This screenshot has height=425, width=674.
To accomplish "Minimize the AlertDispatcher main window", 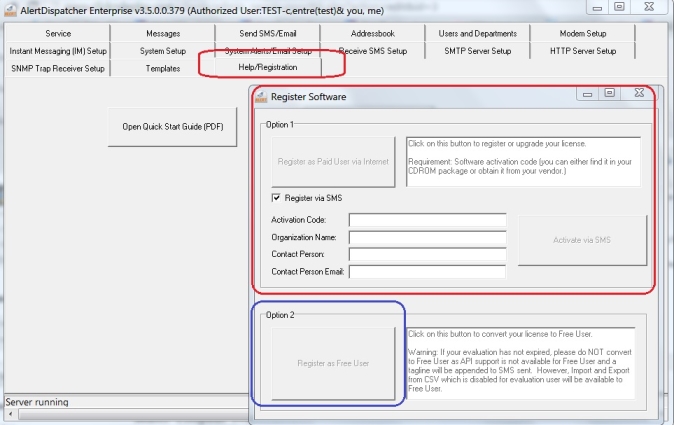I will pyautogui.click(x=597, y=7).
